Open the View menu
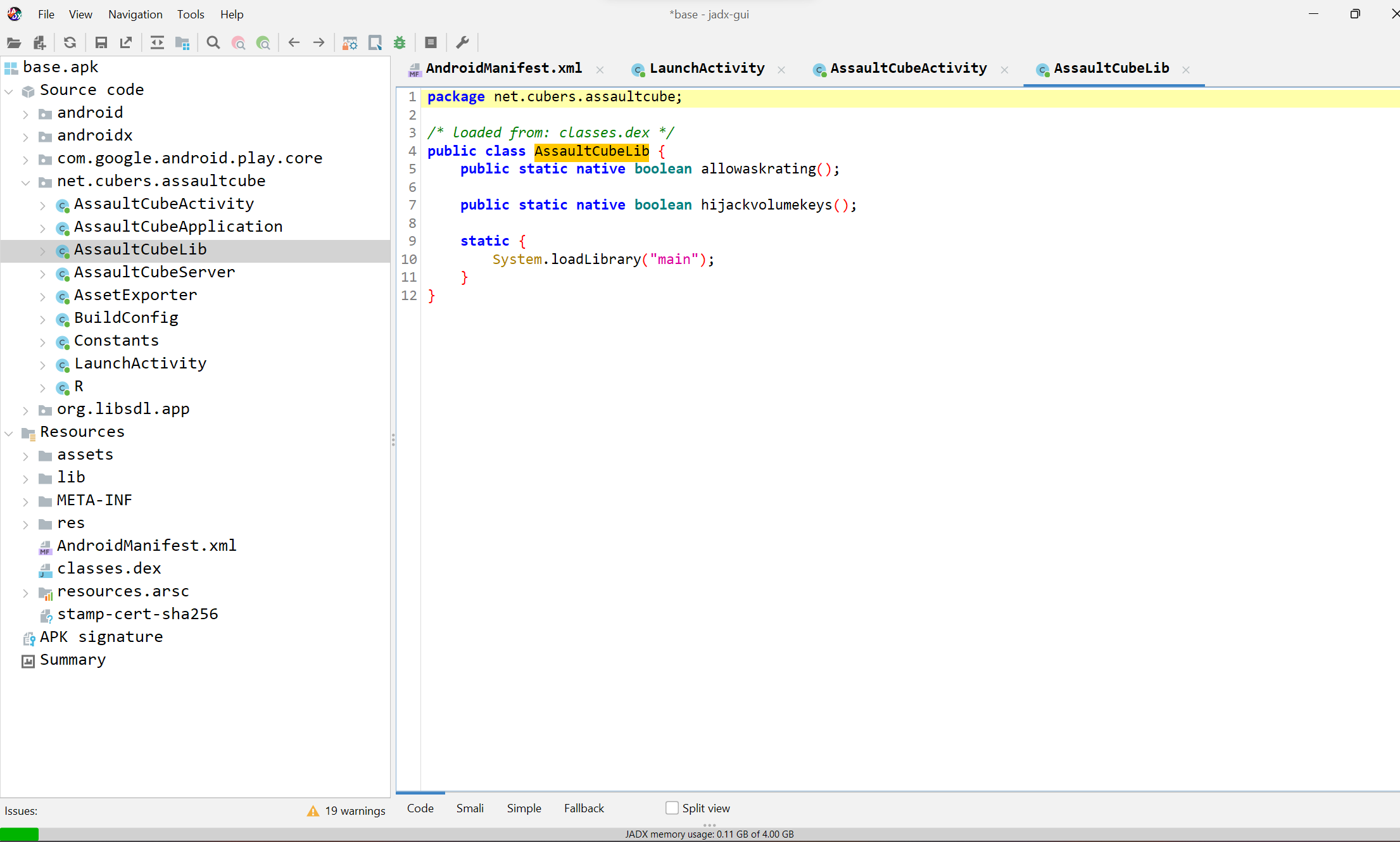Viewport: 1400px width, 842px height. [80, 14]
